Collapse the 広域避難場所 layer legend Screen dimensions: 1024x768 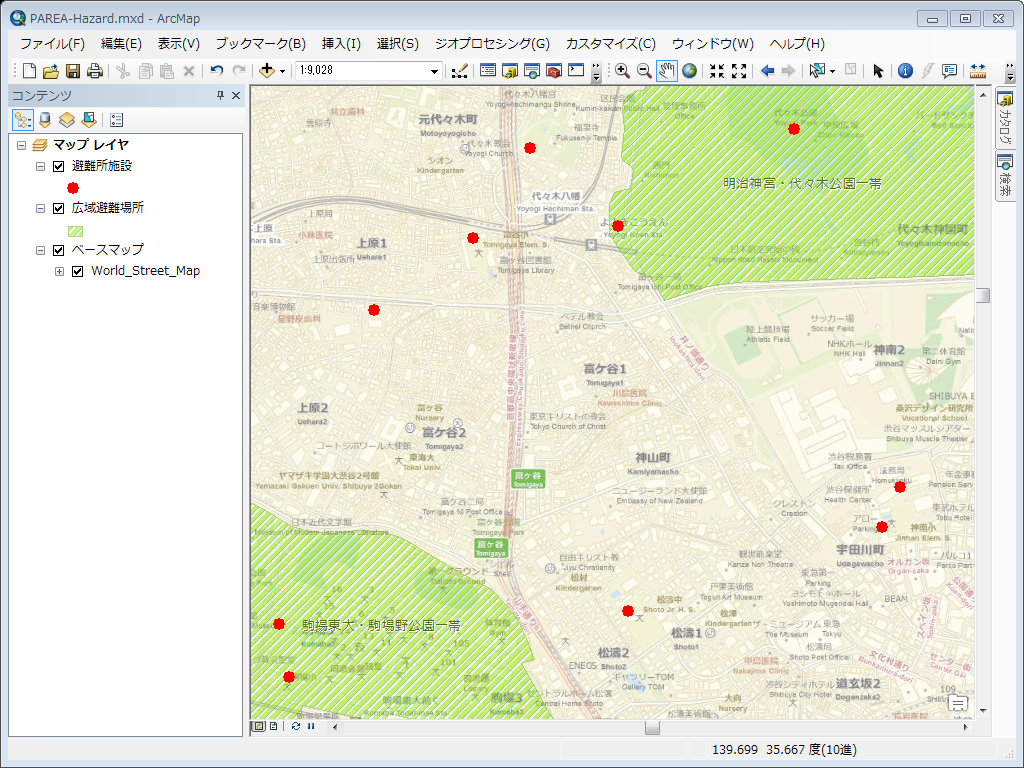click(40, 208)
